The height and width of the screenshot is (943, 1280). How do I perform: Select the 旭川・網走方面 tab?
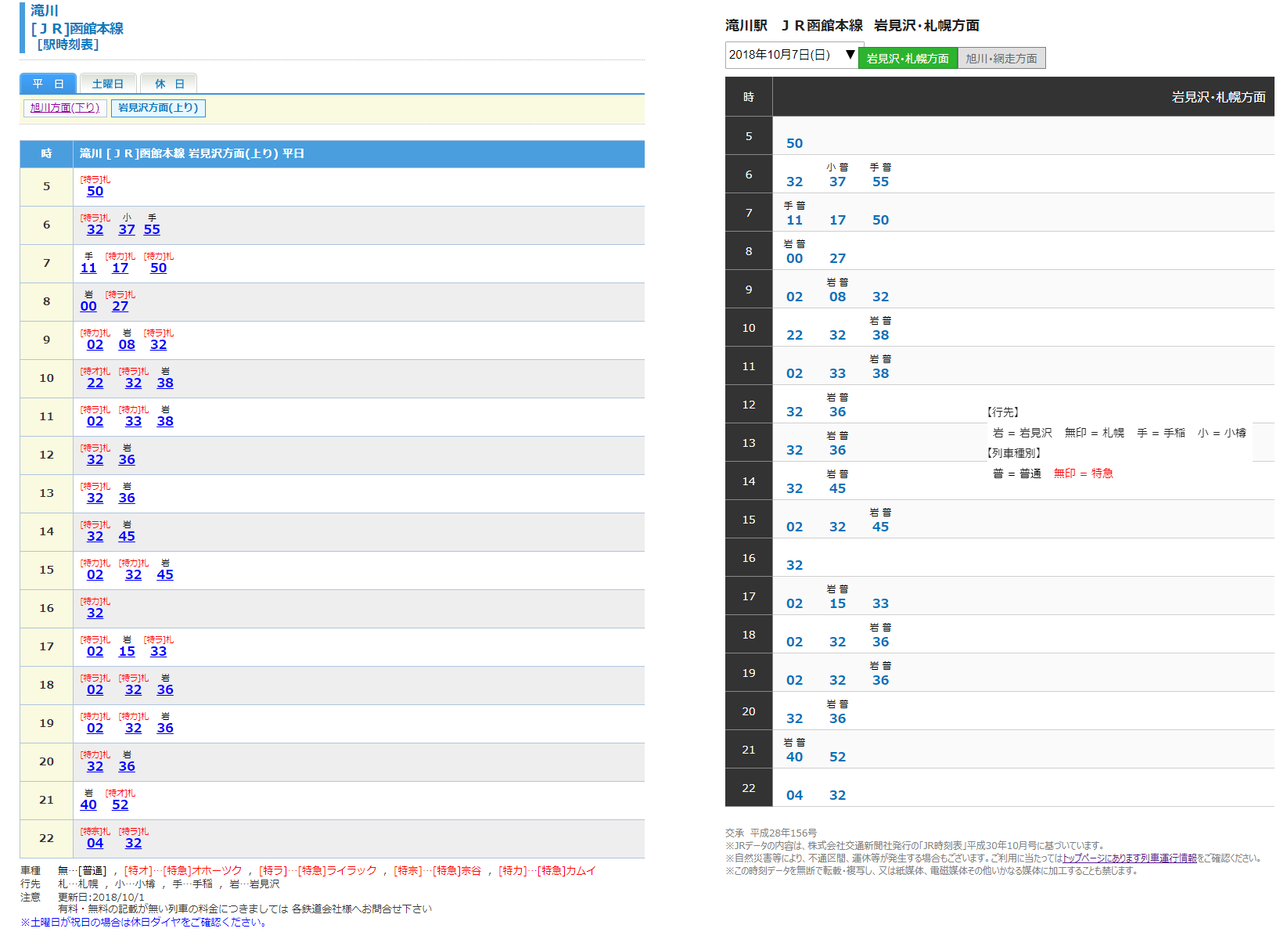(x=1002, y=59)
